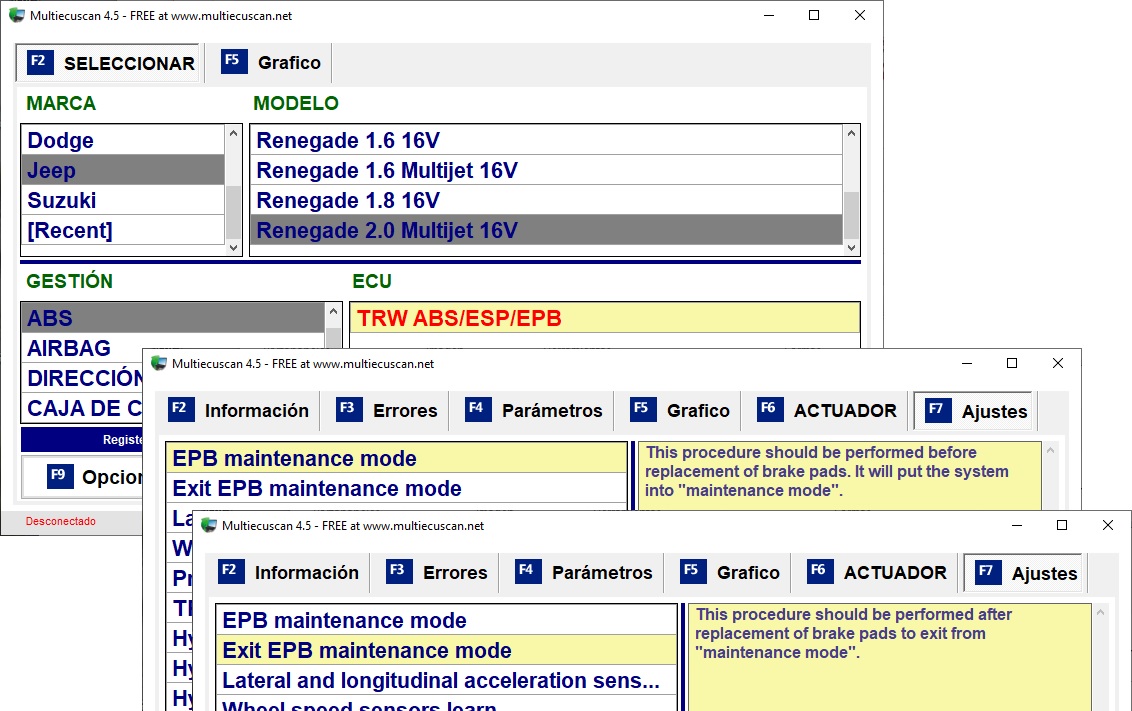Screen dimensions: 1132x711
Task: Open Errores tab in middle window
Action: coord(388,410)
